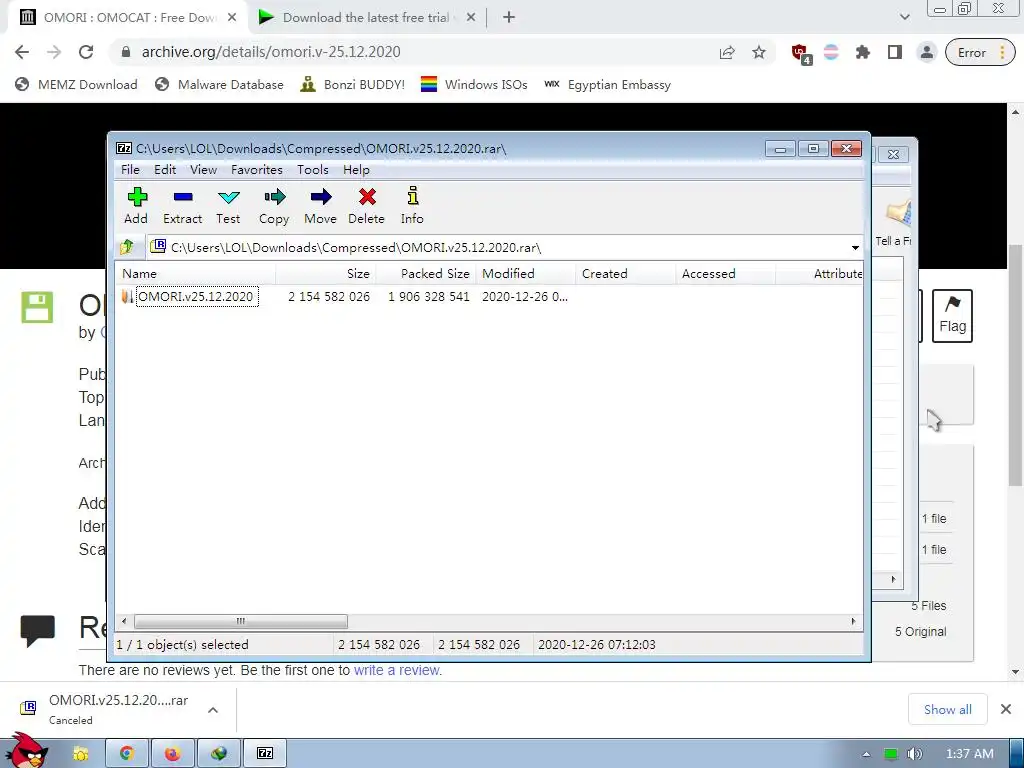Go up one folder level in 7-Zip
Screen dimensions: 1024x768
127,247
